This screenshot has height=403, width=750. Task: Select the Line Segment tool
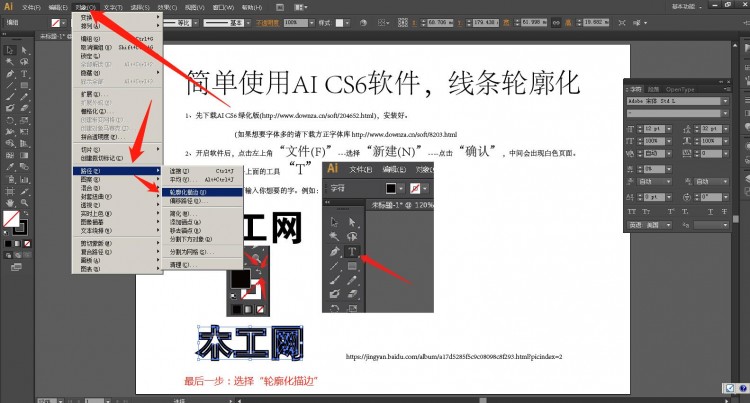click(10, 85)
